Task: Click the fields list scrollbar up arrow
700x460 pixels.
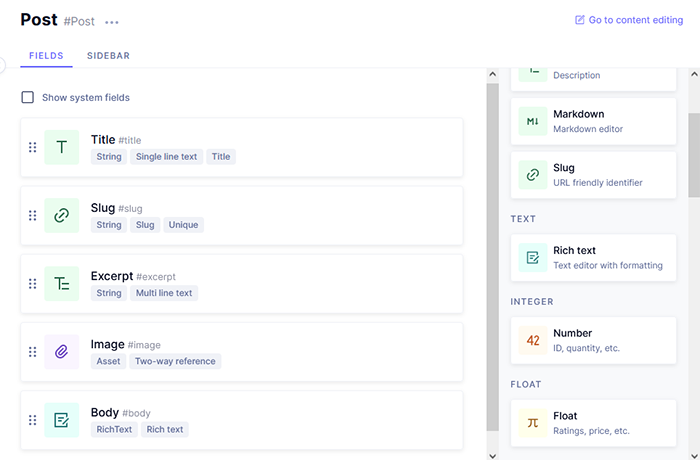Action: tap(493, 74)
